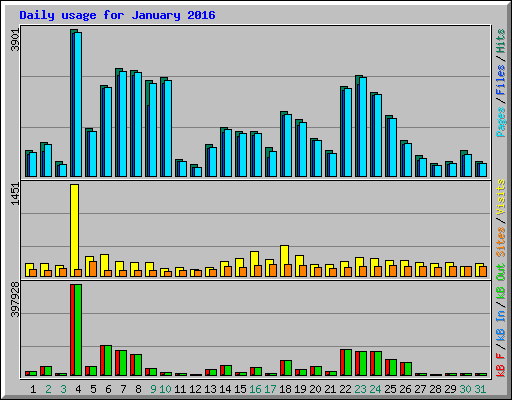Click the 3901 axis value

[15, 40]
